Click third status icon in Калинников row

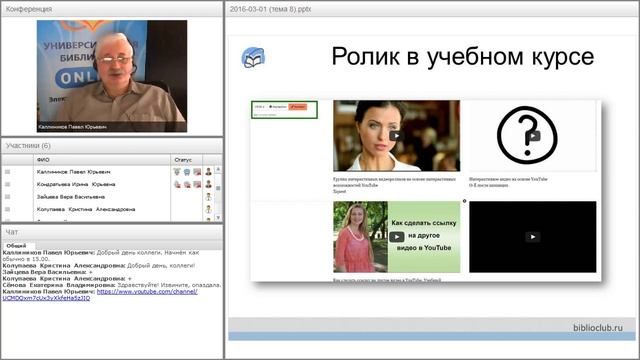[x=197, y=172]
